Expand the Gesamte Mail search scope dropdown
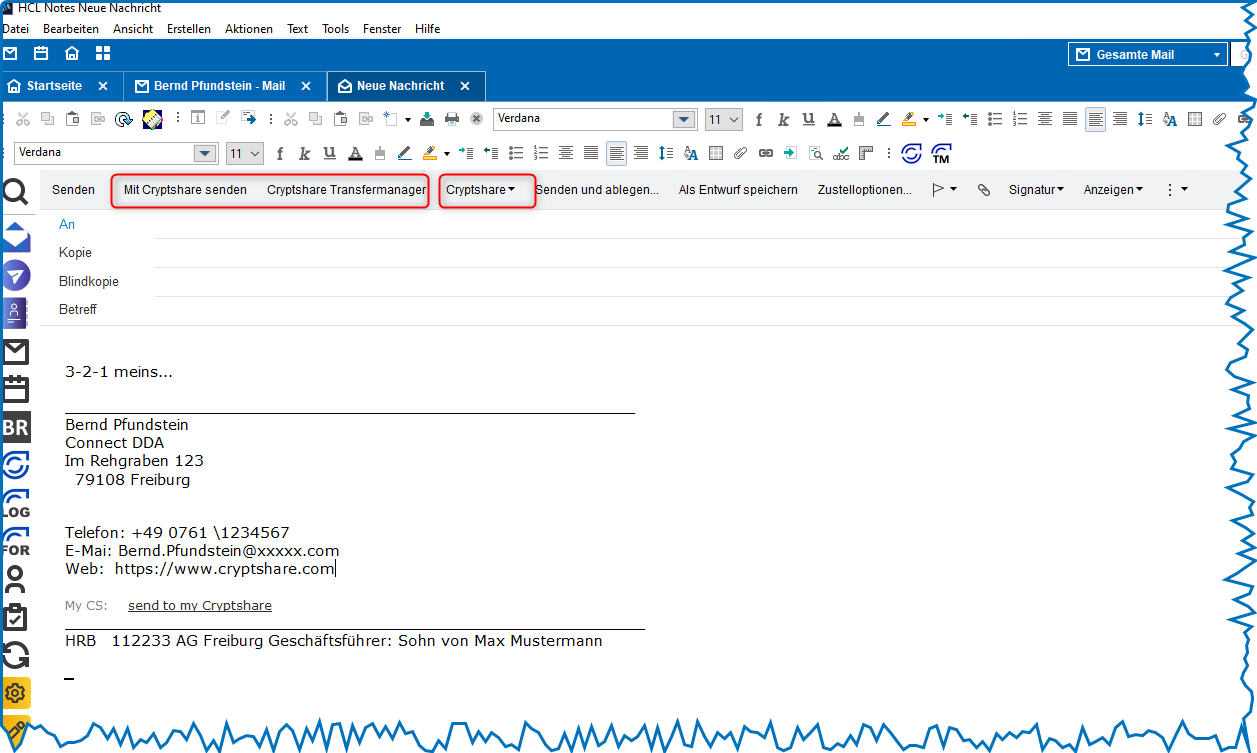This screenshot has width=1257, height=753. (1216, 55)
